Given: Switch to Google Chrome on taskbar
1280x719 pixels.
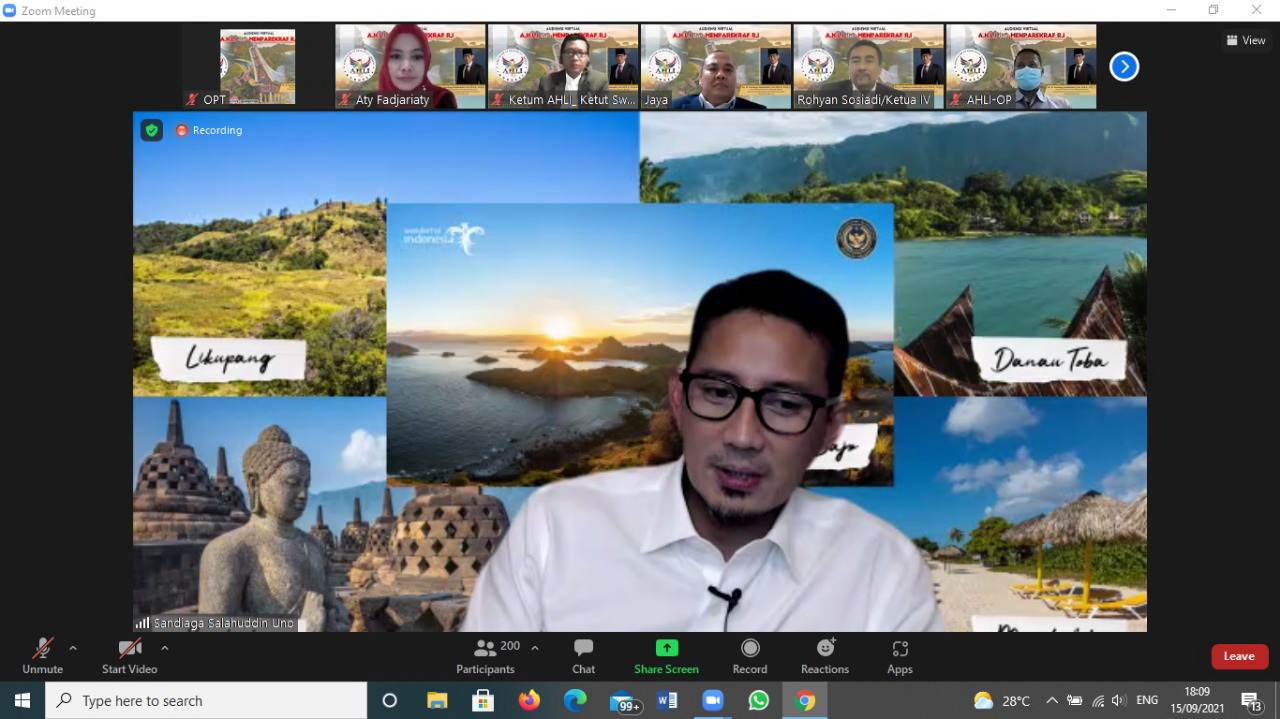Looking at the screenshot, I should tap(805, 701).
